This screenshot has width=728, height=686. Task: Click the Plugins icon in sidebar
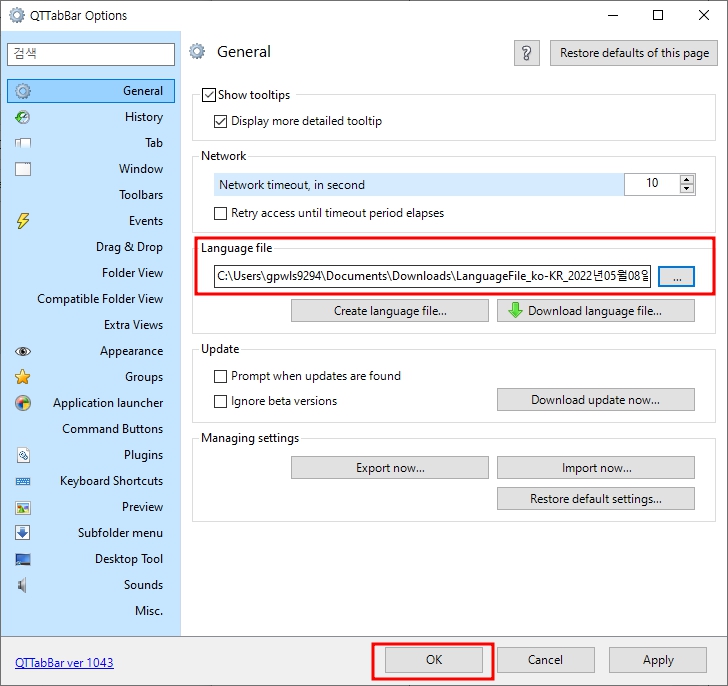[23, 455]
